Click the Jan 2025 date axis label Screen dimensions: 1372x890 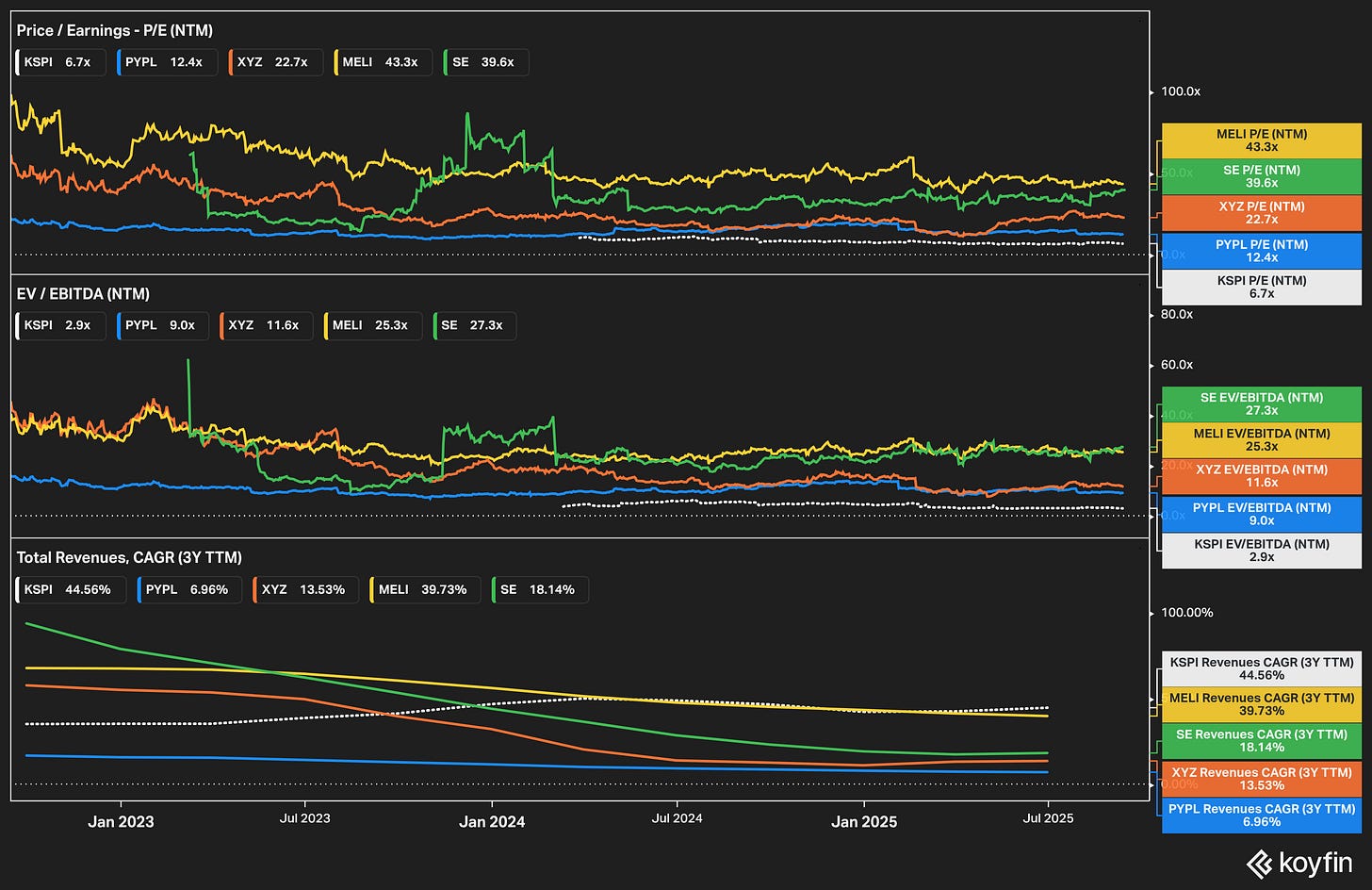pos(864,822)
